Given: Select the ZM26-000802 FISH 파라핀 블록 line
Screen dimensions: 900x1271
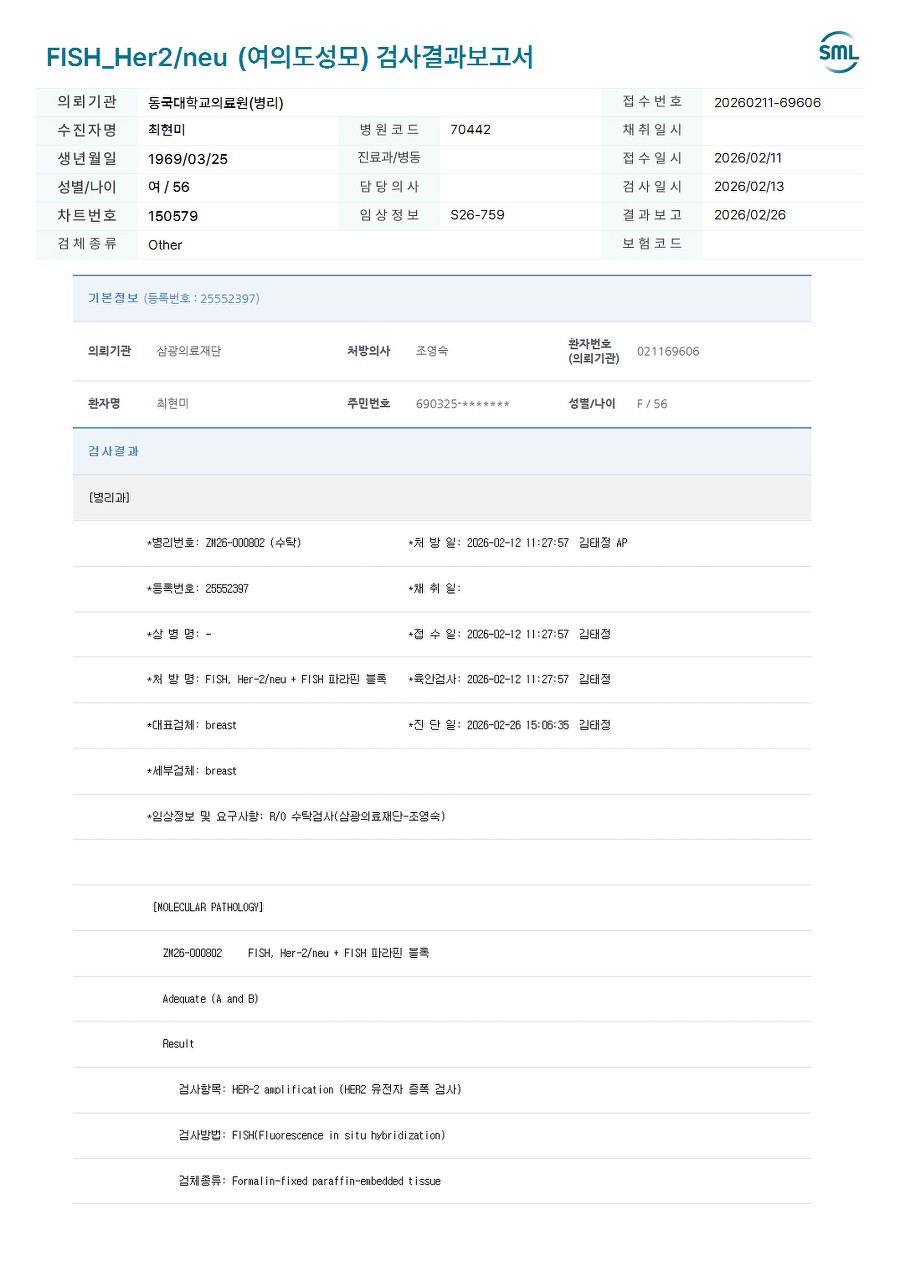Looking at the screenshot, I should pos(296,953).
